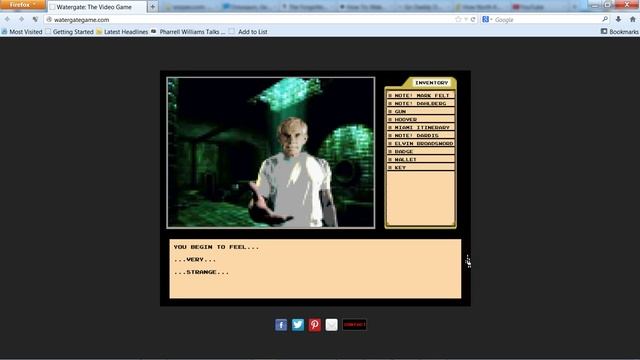
Task: Click the man in the game scene
Action: tap(293, 173)
